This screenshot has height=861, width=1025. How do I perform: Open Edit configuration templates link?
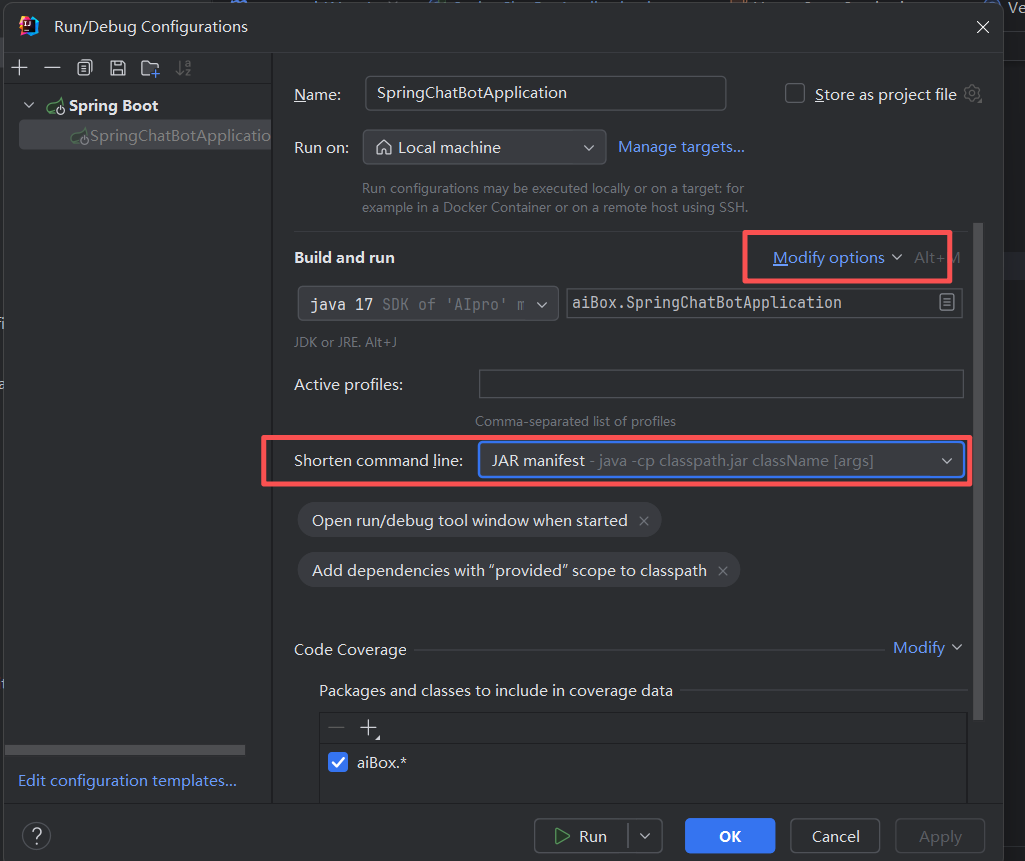pos(127,781)
